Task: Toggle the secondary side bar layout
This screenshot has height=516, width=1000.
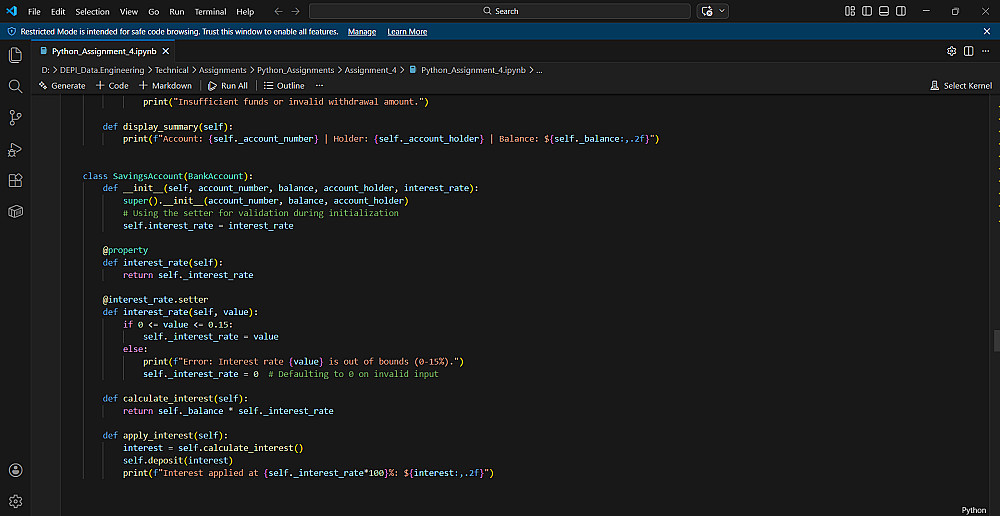Action: click(x=899, y=11)
